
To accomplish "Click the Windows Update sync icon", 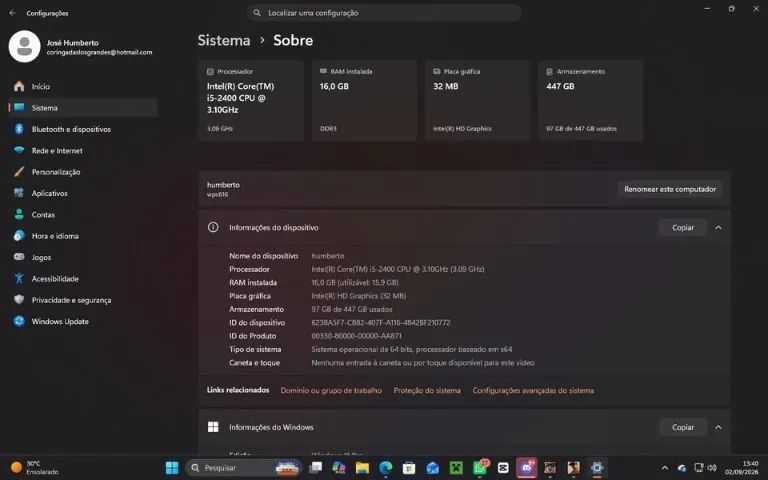I will (x=19, y=321).
